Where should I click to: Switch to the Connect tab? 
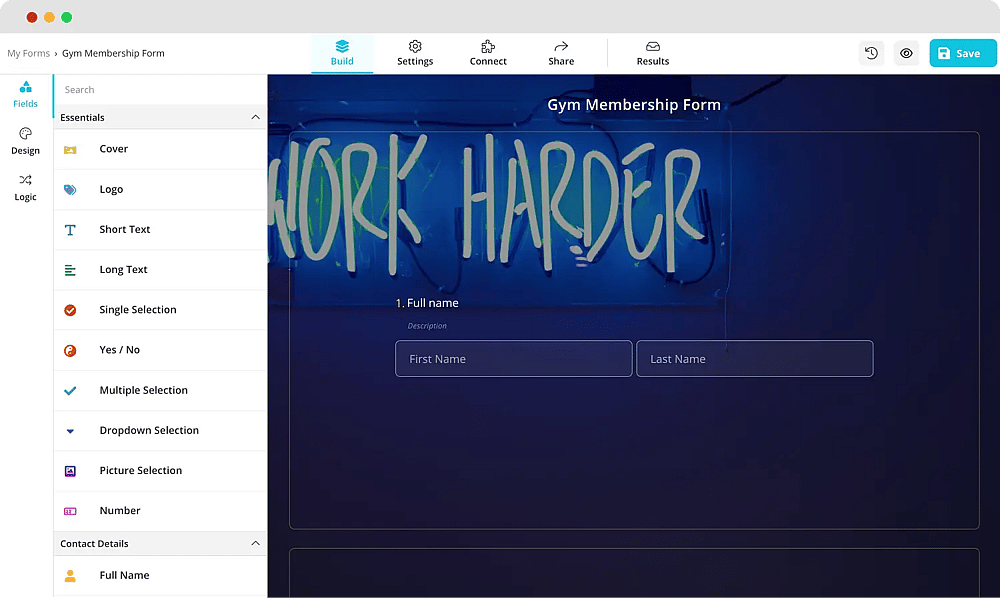(x=488, y=54)
